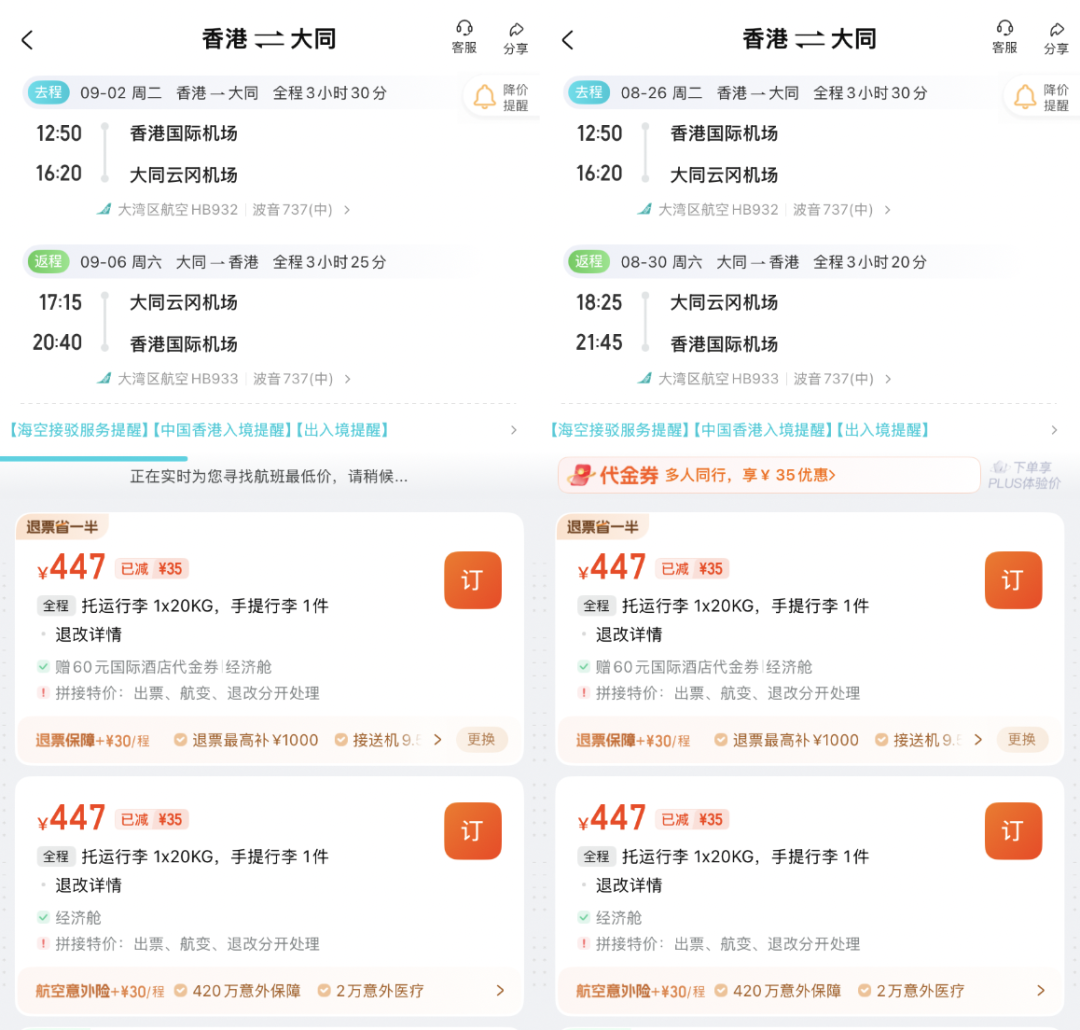Tap the loading bar 正在实时为您寻找航班最低价
Screen dimensions: 1080x1030
click(x=268, y=475)
